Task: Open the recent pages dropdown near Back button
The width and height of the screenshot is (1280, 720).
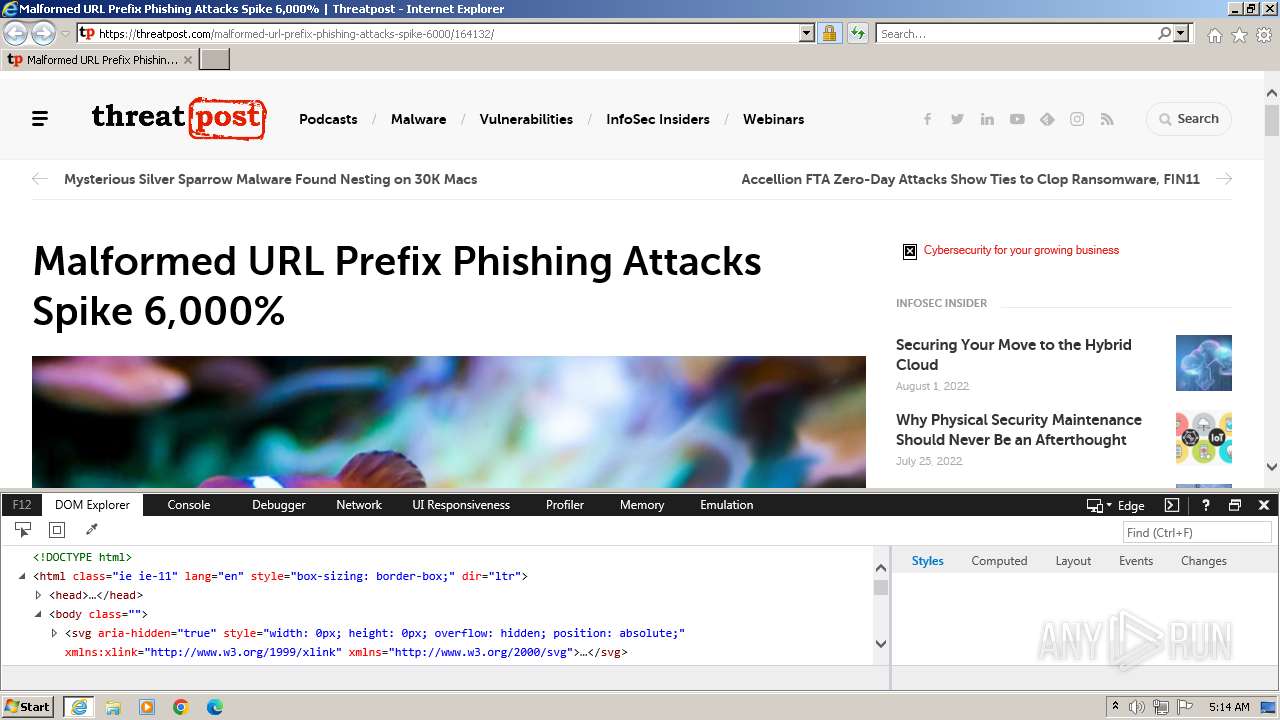Action: coord(65,33)
